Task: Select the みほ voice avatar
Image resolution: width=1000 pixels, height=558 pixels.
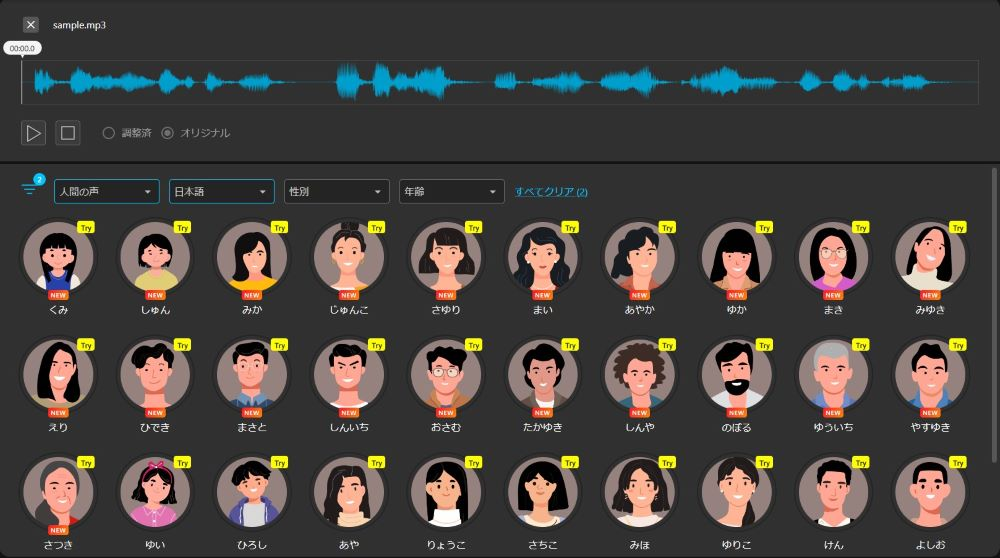Action: click(640, 491)
